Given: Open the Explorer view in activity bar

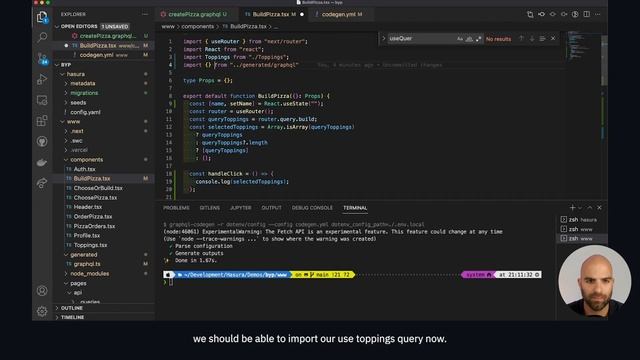Looking at the screenshot, I should (x=42, y=16).
